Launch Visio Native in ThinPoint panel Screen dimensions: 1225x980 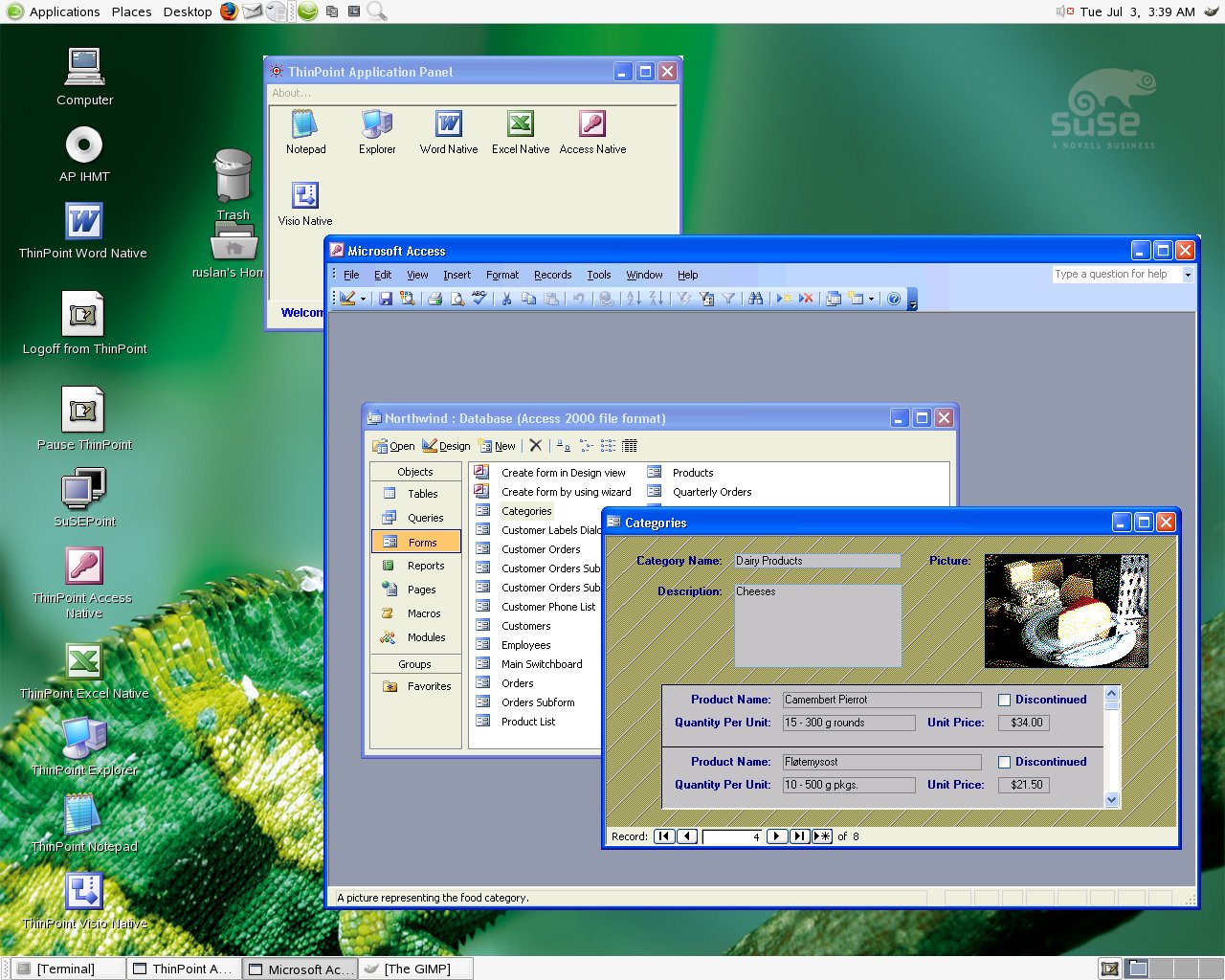pos(305,204)
